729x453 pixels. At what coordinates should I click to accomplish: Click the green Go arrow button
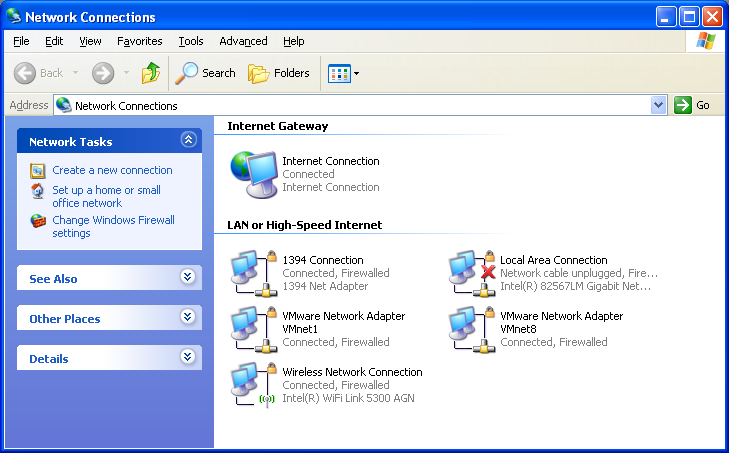683,105
